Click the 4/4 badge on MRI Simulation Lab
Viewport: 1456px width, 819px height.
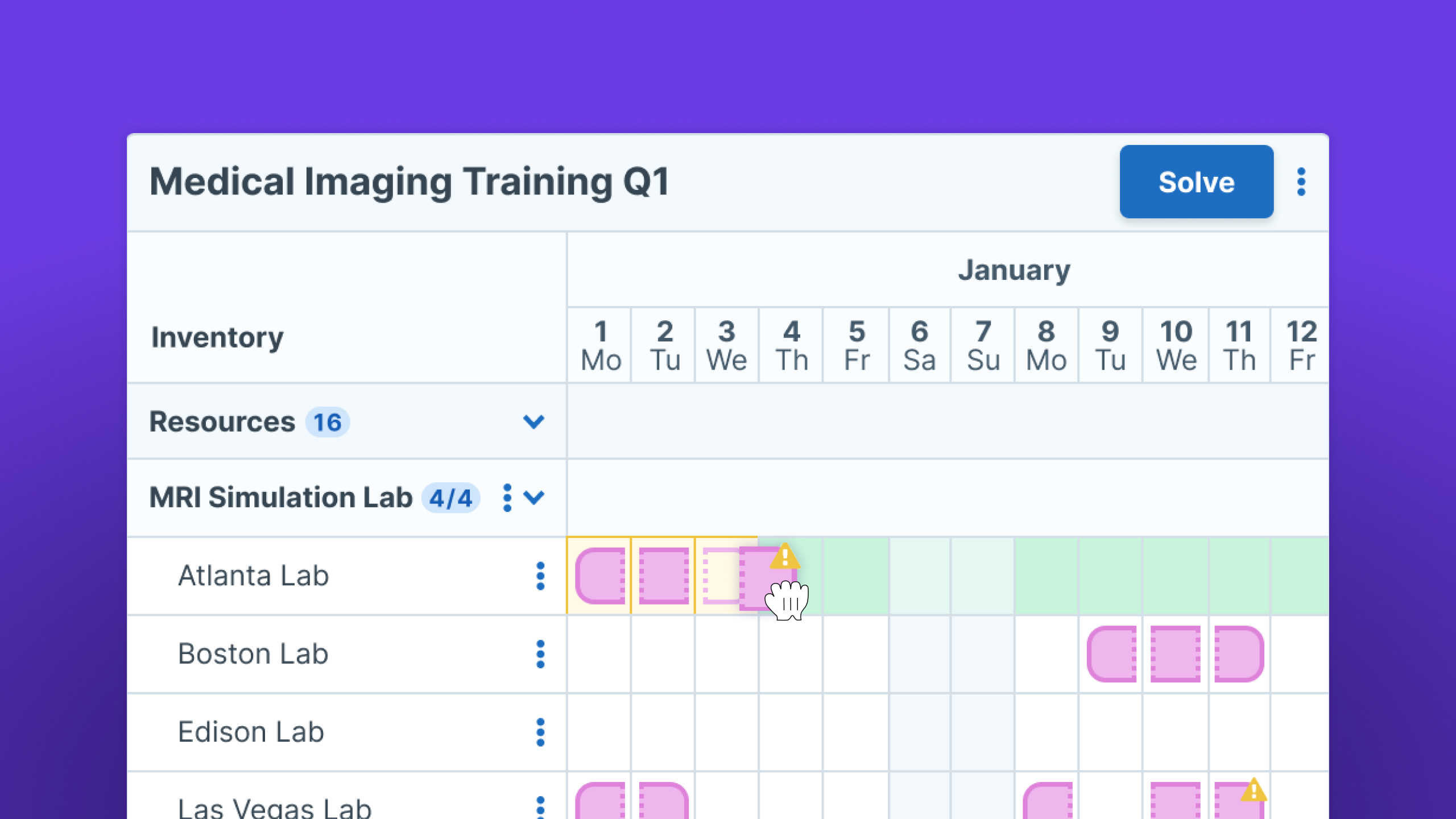(x=450, y=498)
